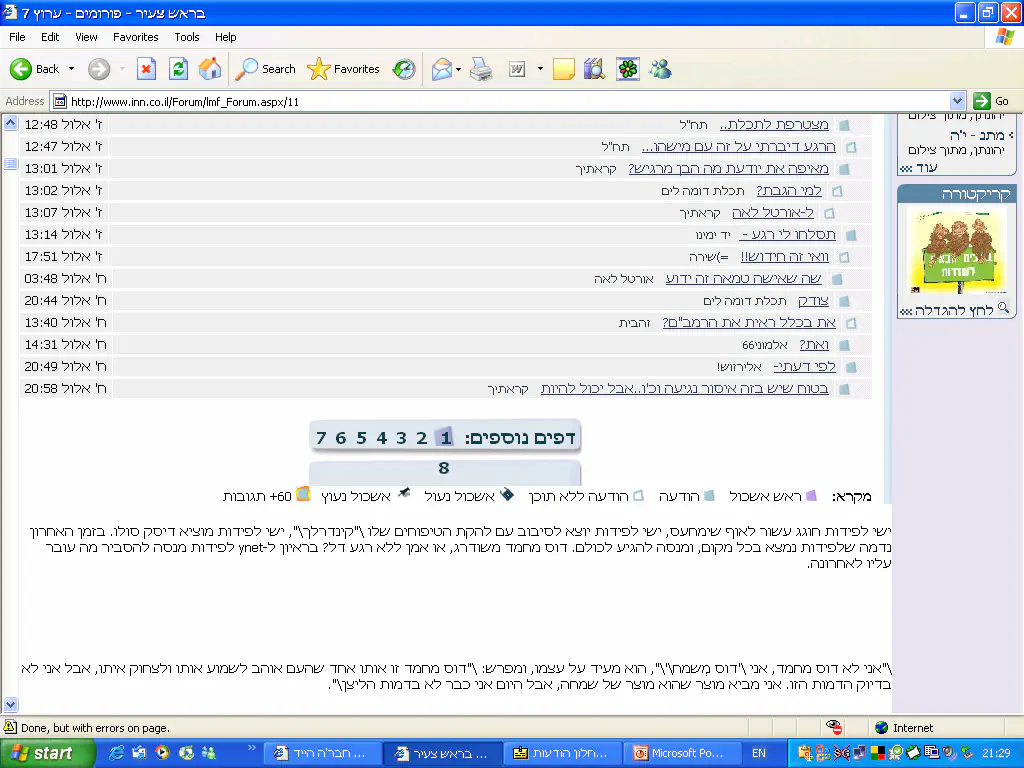Open the ICQ flower toolbar icon
1024x768 pixels.
627,69
